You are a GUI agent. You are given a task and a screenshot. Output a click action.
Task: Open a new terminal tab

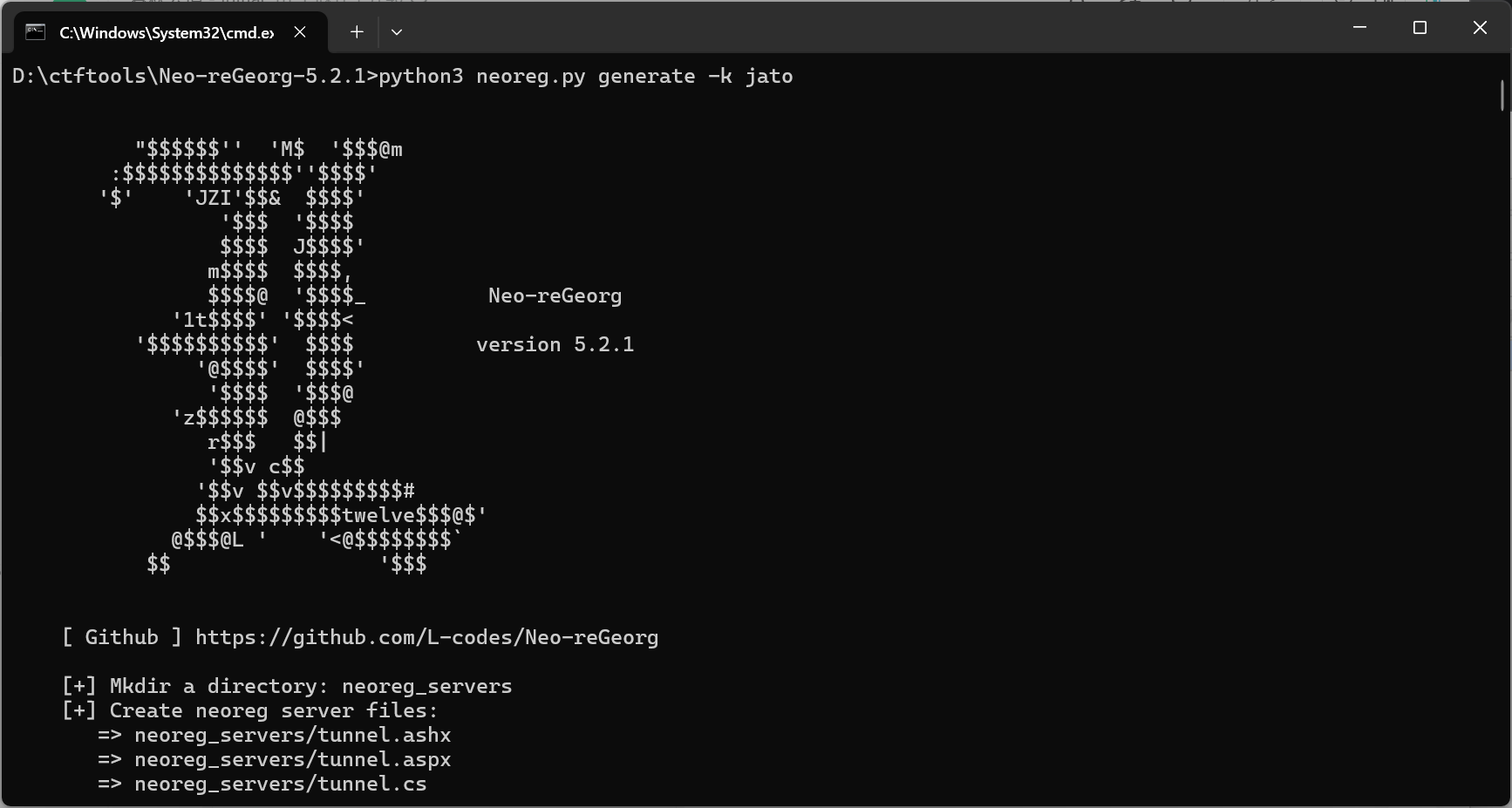click(357, 32)
